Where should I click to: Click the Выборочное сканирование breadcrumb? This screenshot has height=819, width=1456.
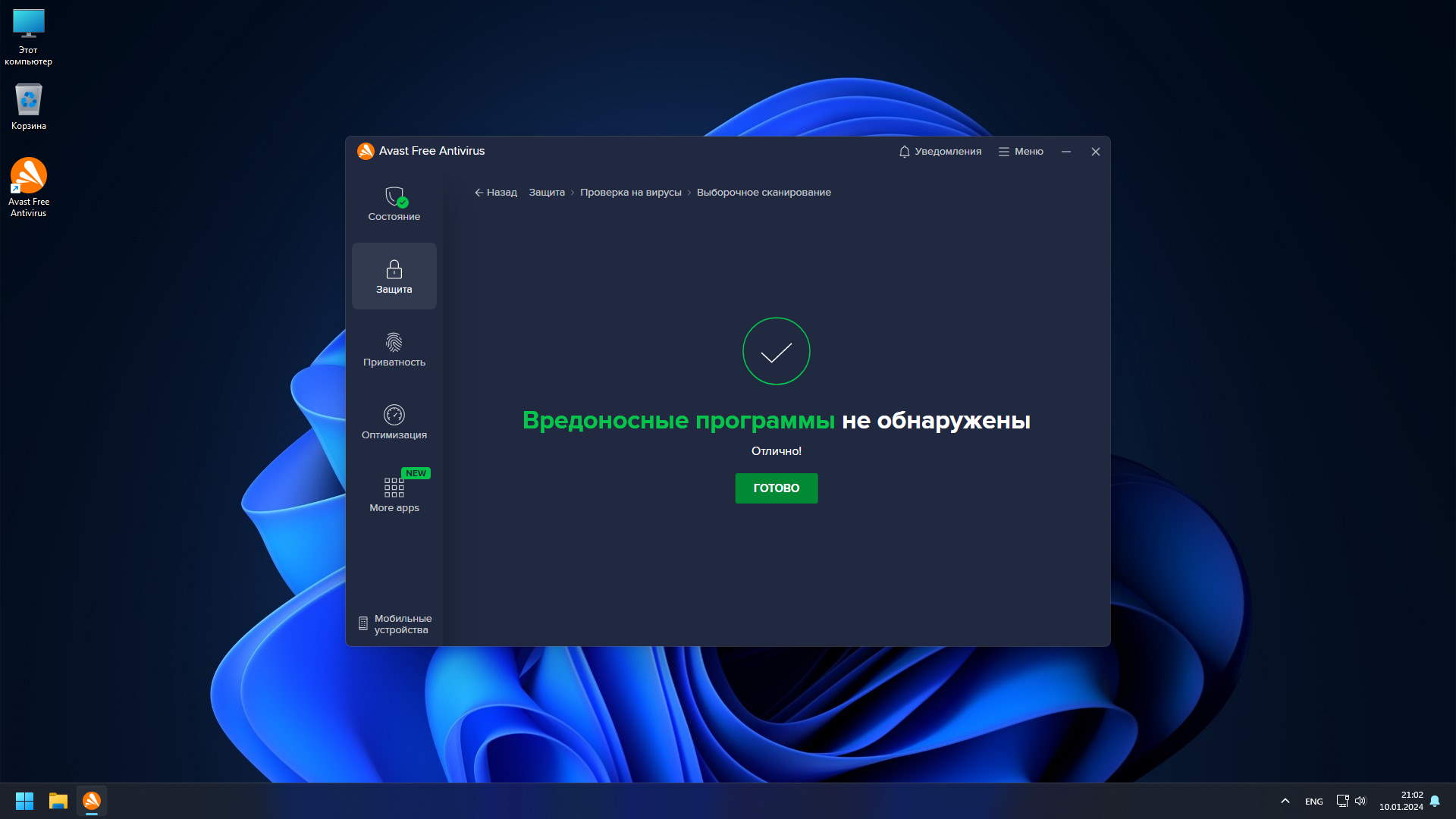763,193
